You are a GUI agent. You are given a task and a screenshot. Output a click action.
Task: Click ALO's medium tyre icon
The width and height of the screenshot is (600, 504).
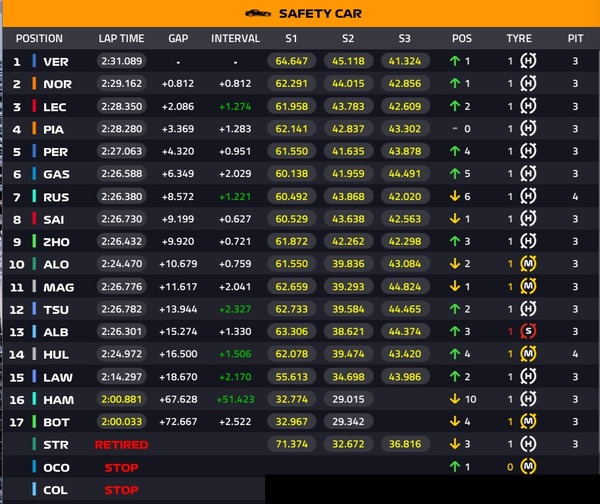(x=529, y=264)
